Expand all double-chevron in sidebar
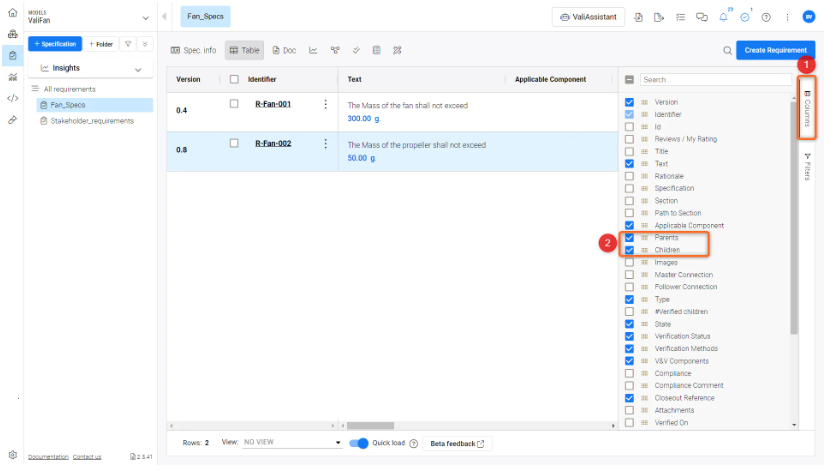Image resolution: width=835 pixels, height=473 pixels. (x=145, y=44)
